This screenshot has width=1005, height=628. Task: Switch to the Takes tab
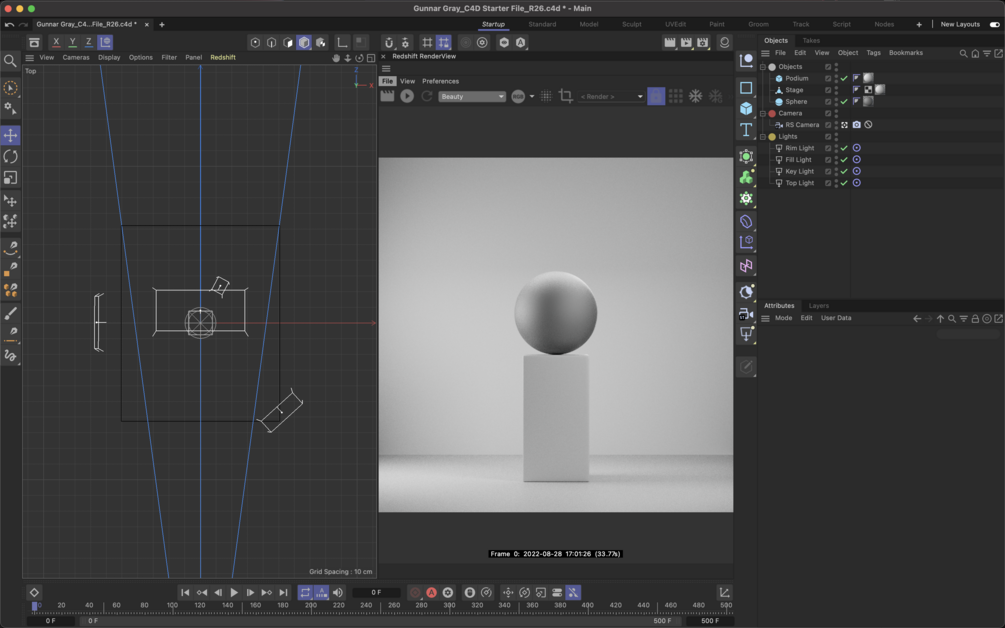pos(811,40)
